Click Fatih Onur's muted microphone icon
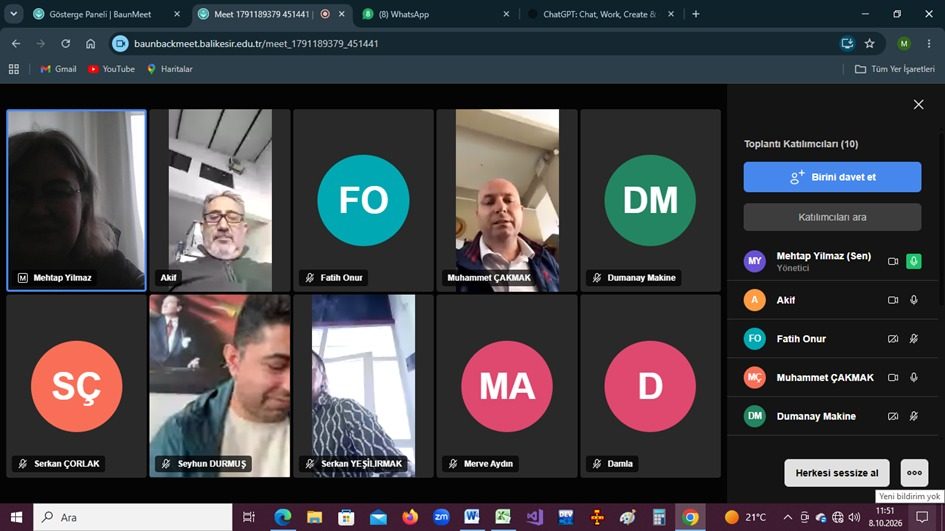The image size is (945, 531). coord(914,339)
